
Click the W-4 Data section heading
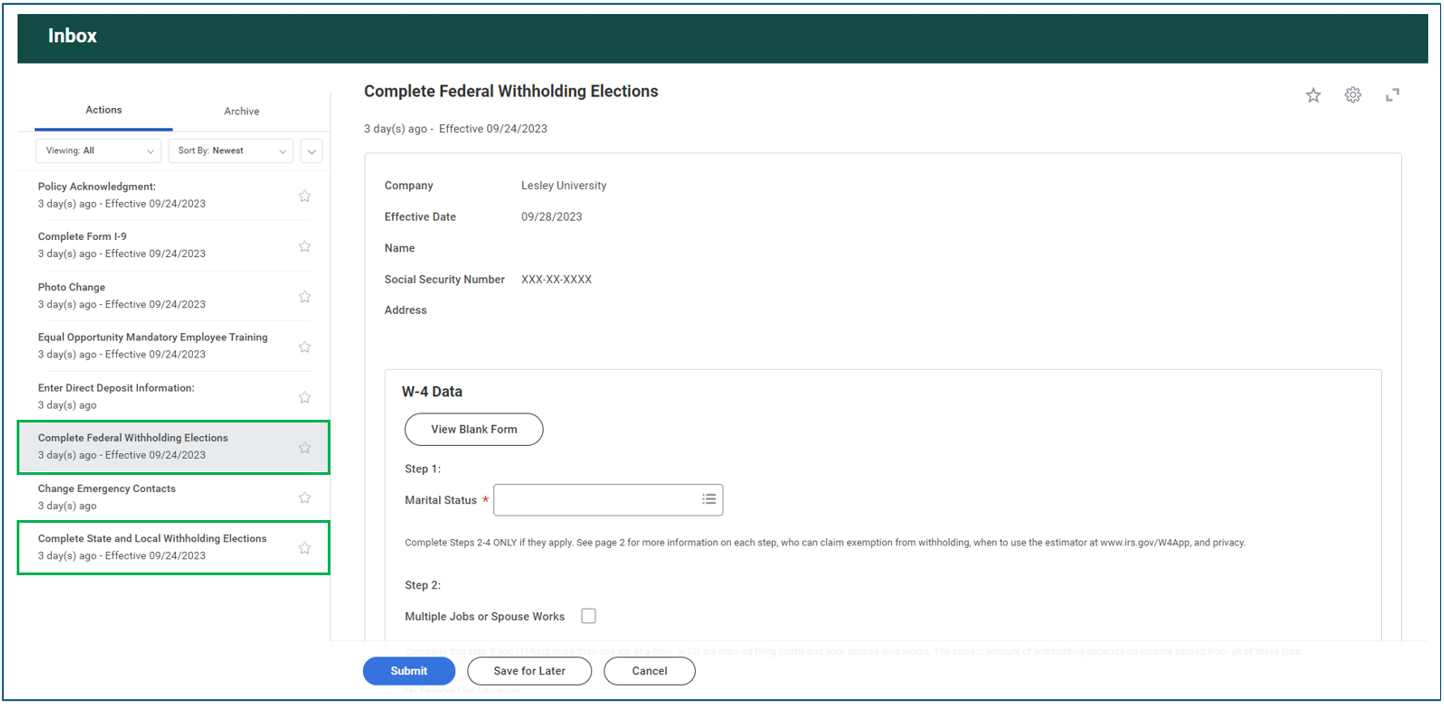pyautogui.click(x=432, y=392)
